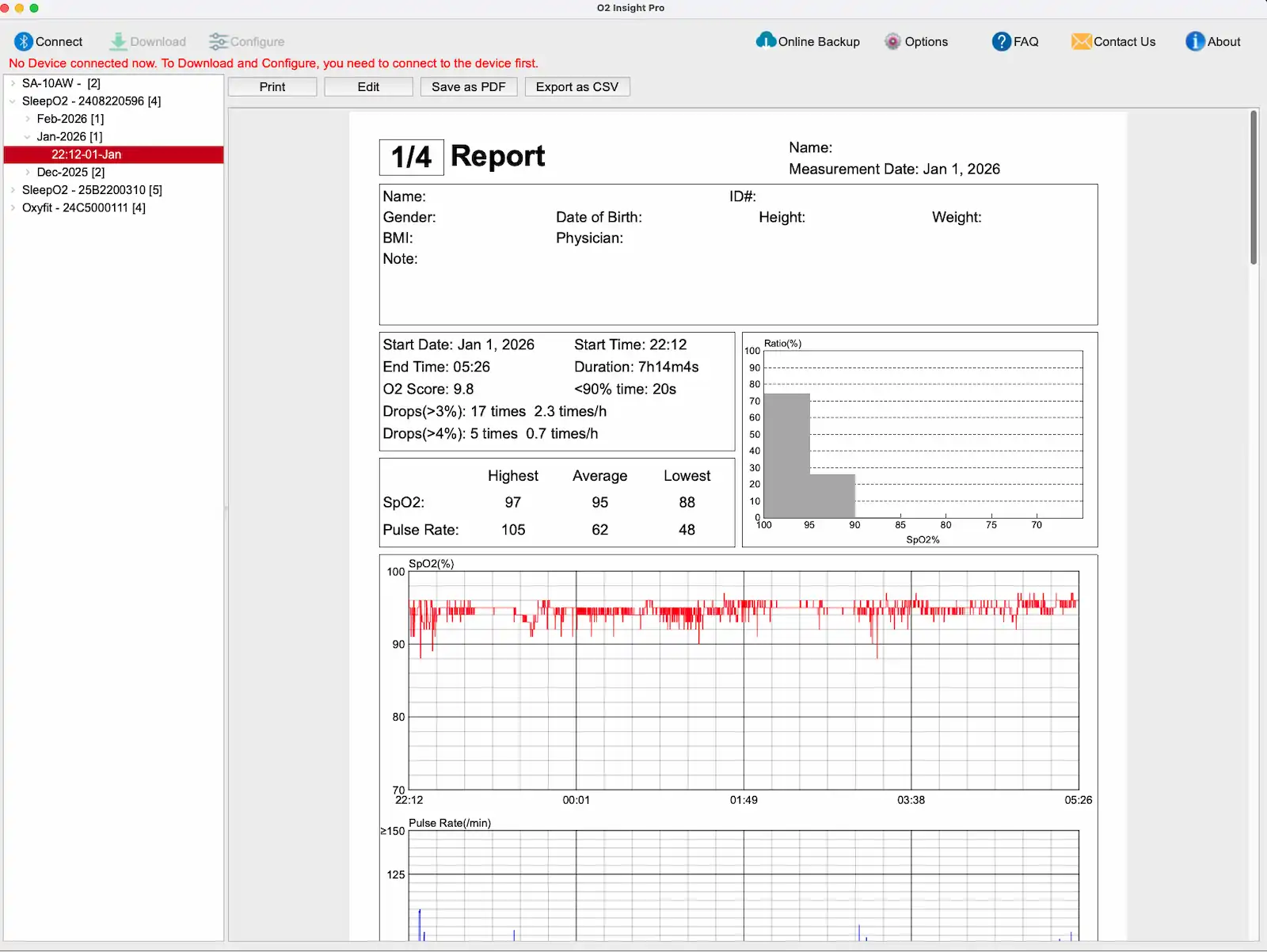Connect to a device via Bluetooth

click(x=49, y=41)
